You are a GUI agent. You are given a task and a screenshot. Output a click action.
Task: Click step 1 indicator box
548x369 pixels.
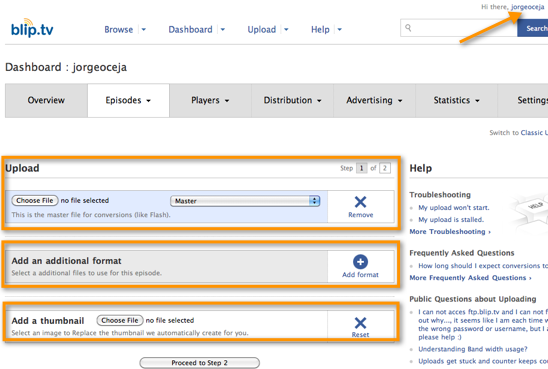(x=361, y=168)
